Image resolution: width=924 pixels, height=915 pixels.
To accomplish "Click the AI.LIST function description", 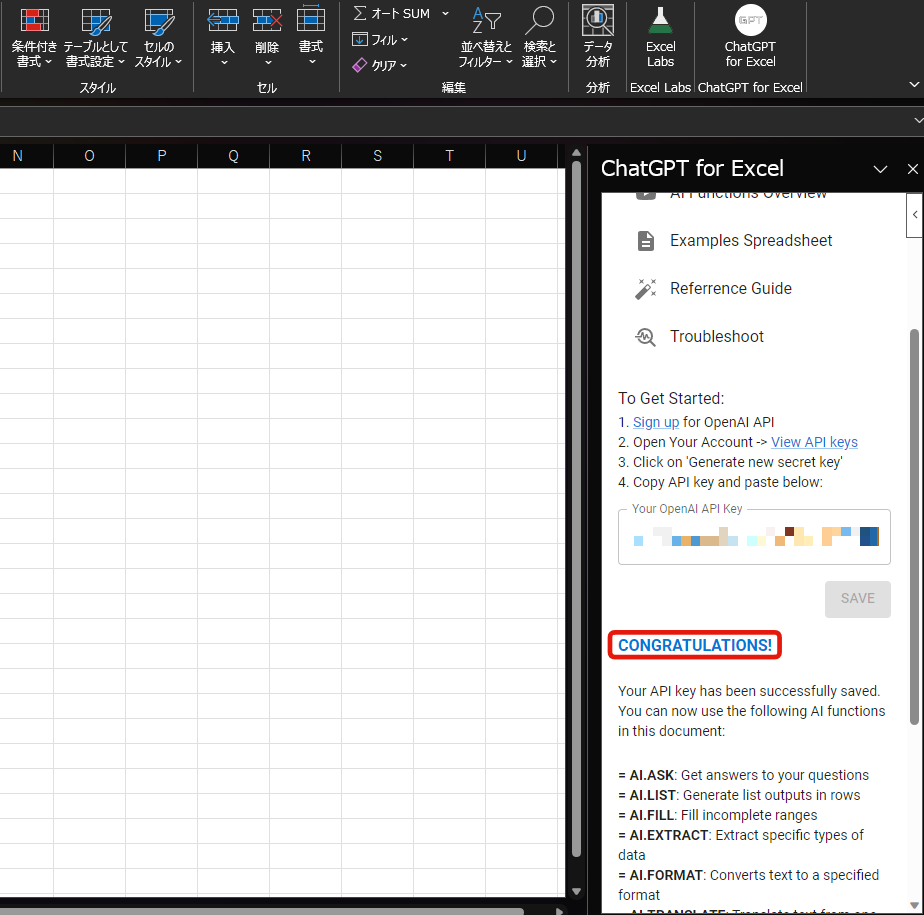I will coord(739,795).
